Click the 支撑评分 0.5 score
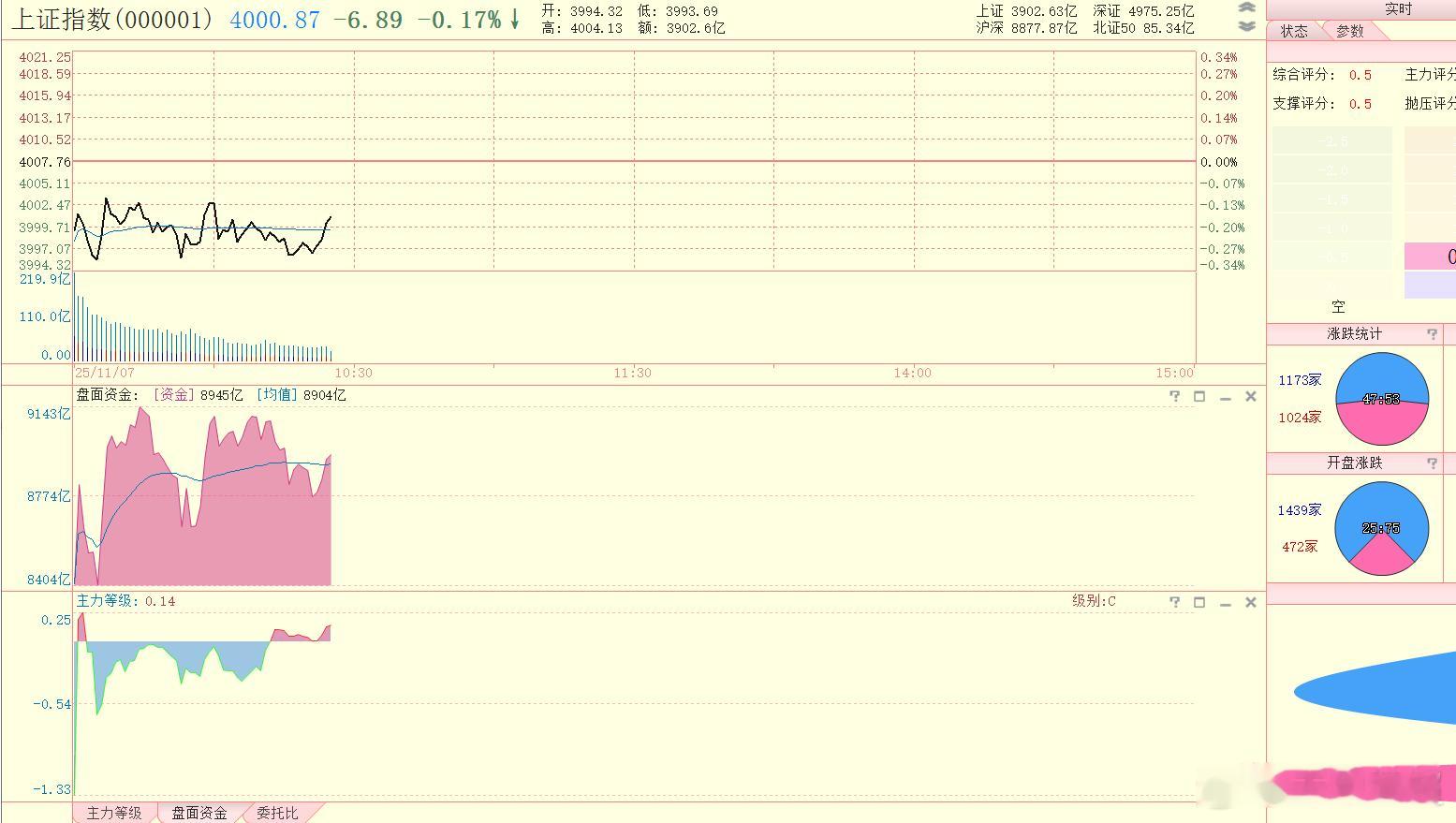 pyautogui.click(x=1322, y=104)
